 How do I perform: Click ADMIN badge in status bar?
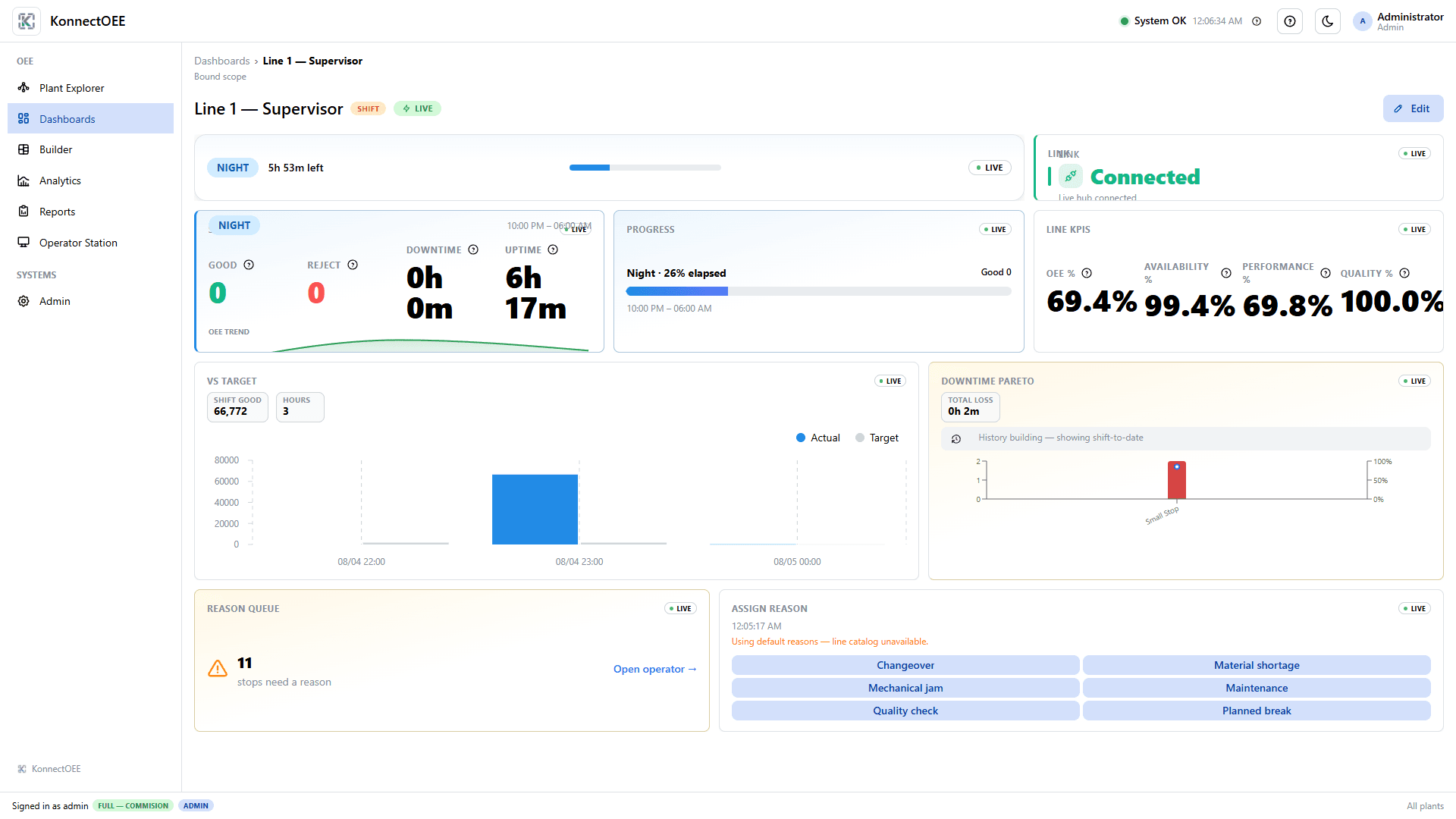coord(196,805)
